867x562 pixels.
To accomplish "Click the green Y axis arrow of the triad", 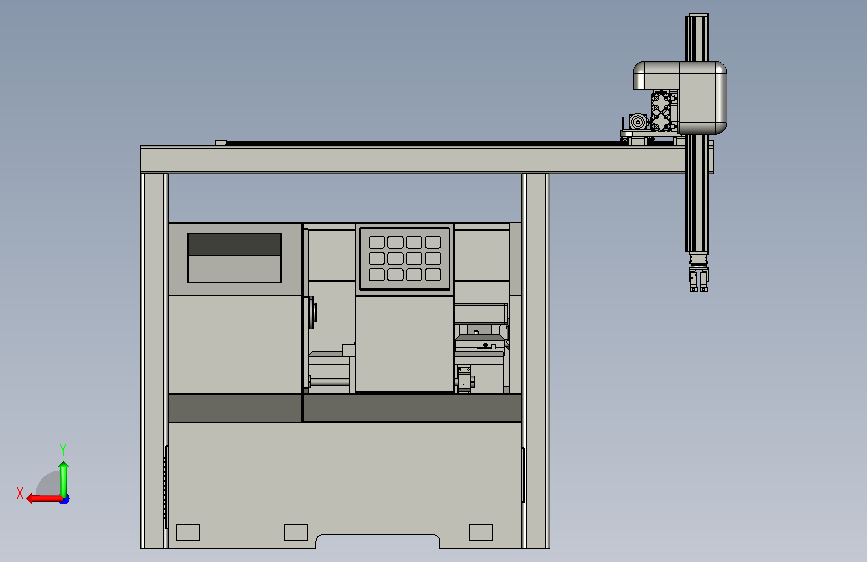I will tap(64, 479).
